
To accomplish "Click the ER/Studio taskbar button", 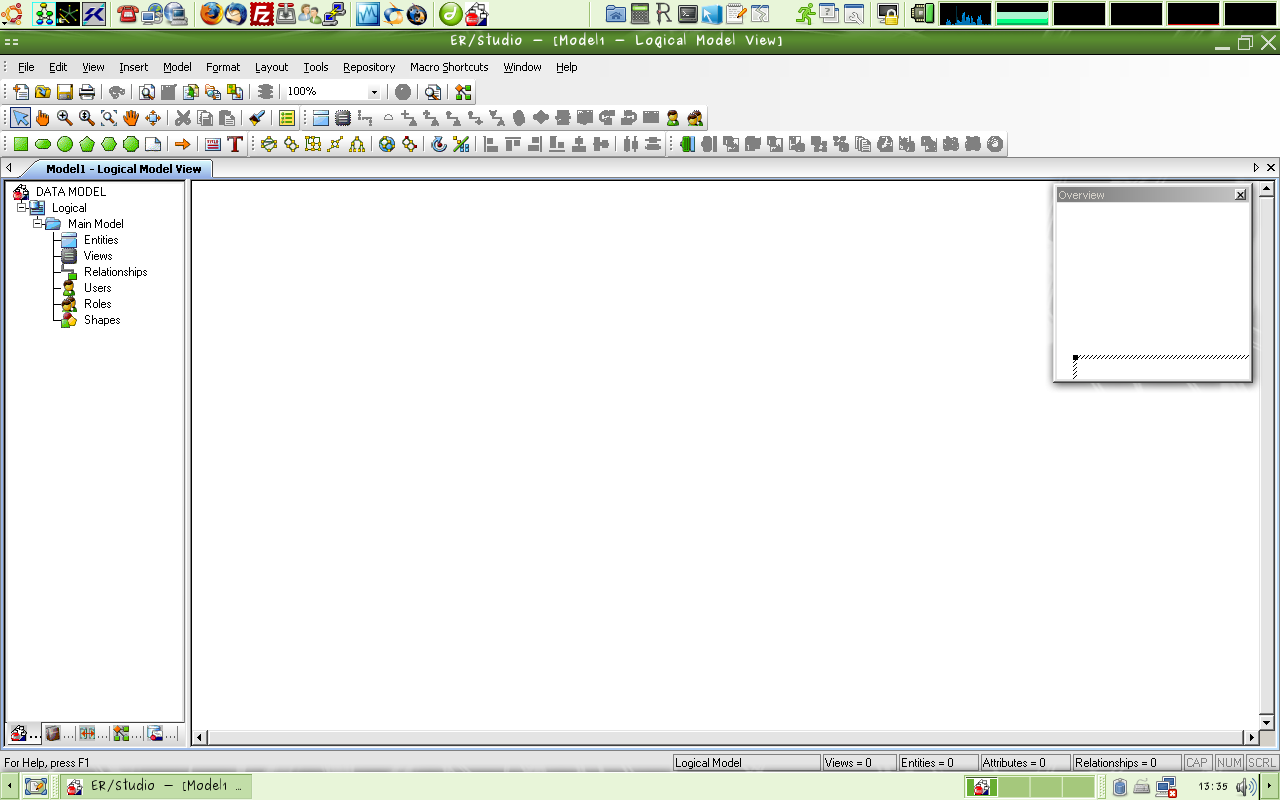I will click(x=155, y=786).
